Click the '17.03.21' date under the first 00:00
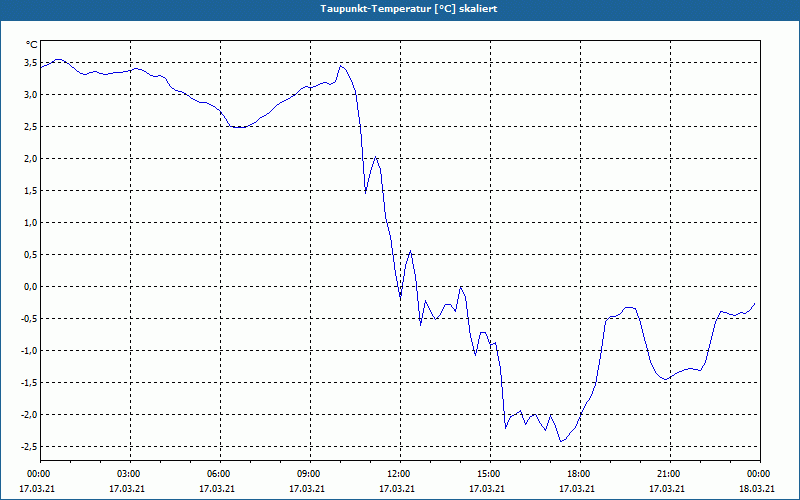Viewport: 800px width, 500px height. click(x=37, y=489)
